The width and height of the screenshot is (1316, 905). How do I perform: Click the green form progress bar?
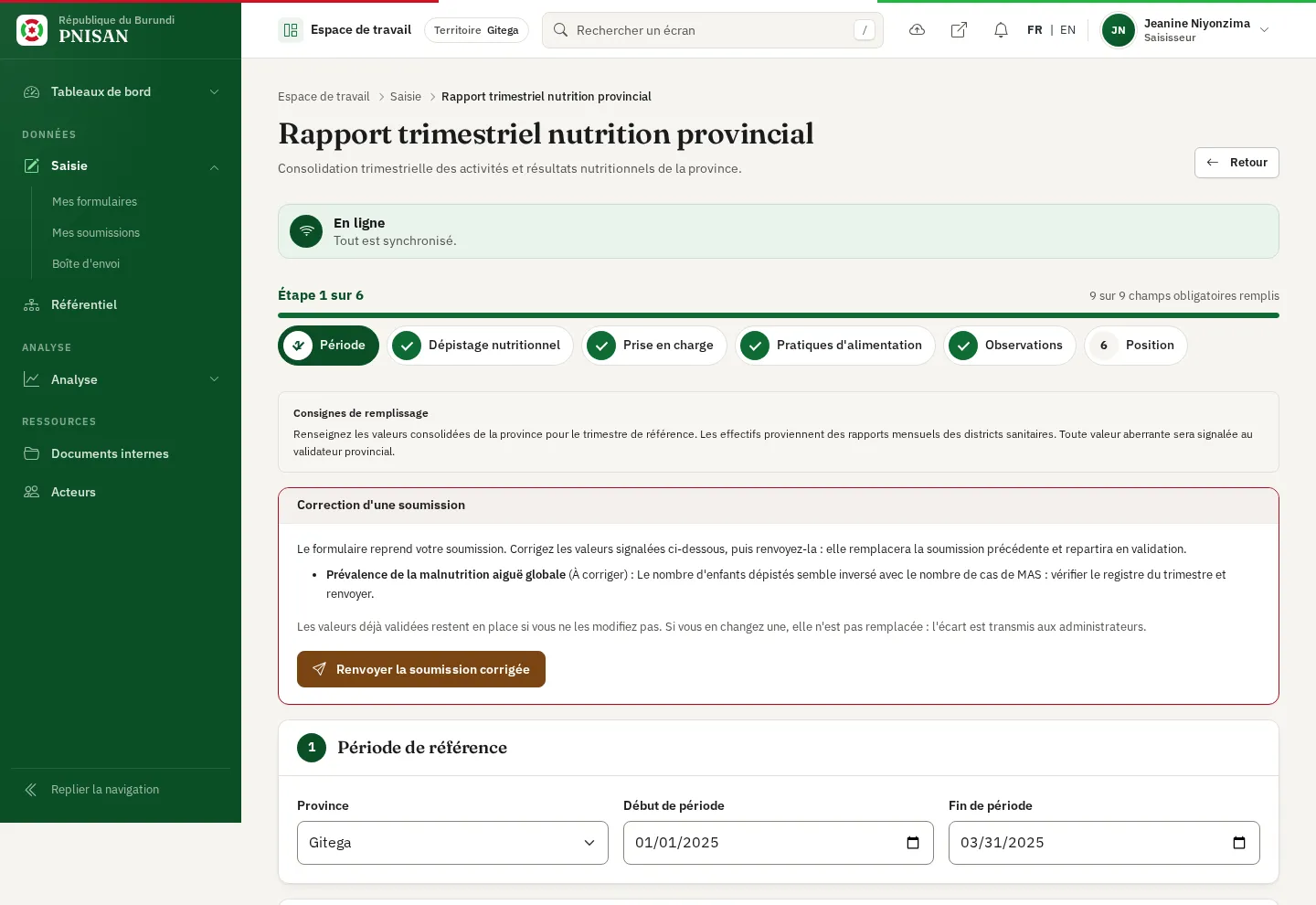pos(779,315)
